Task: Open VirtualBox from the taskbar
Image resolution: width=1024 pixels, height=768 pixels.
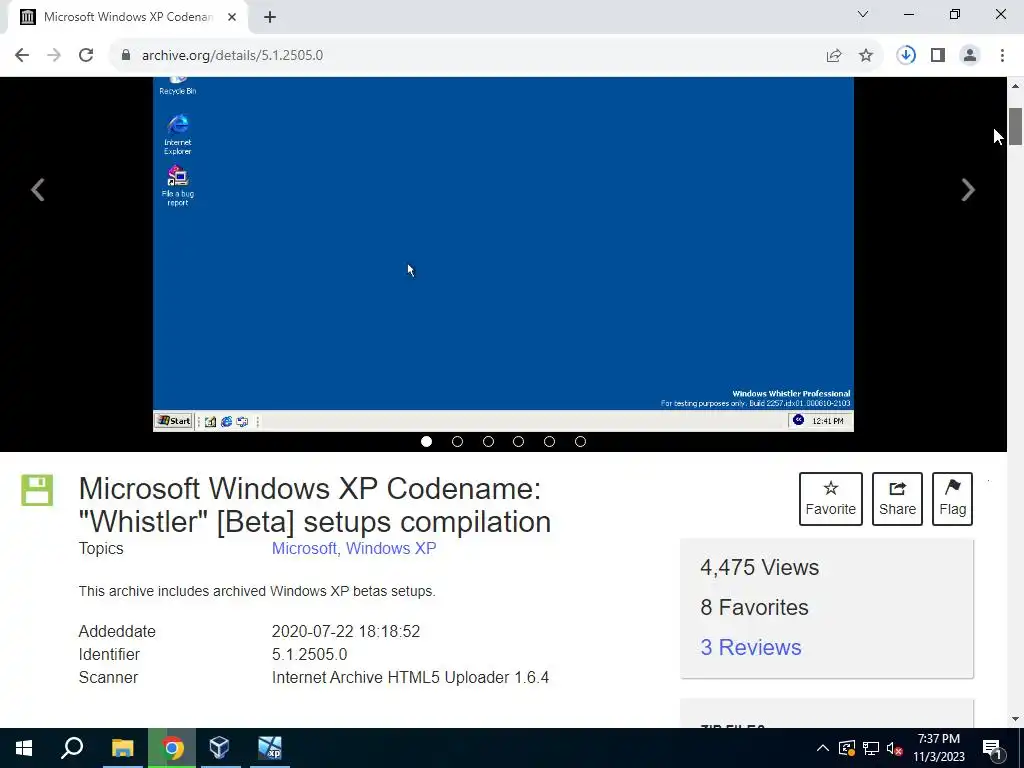Action: coord(219,748)
